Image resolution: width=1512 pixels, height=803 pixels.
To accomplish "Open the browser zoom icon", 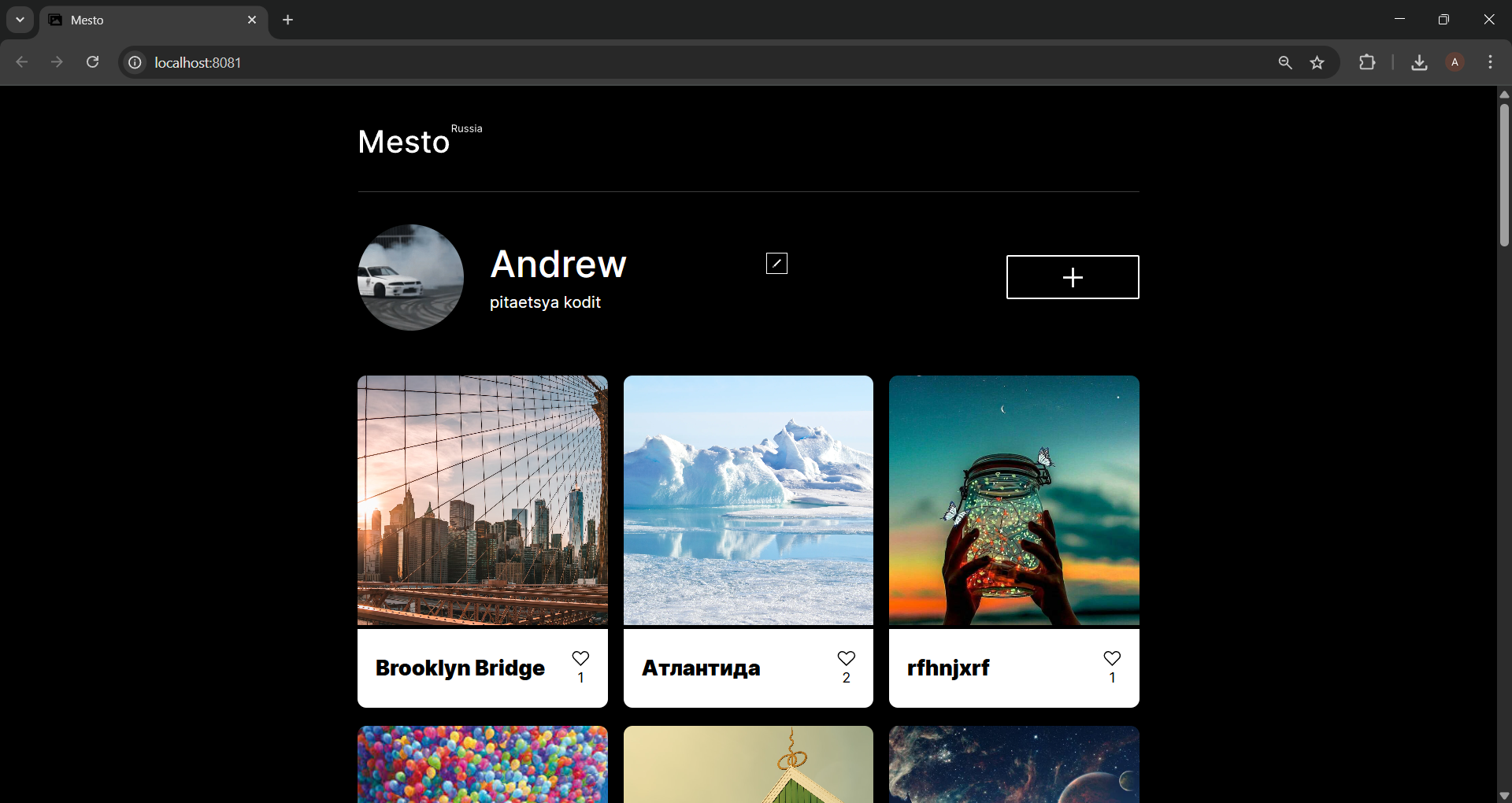I will [x=1284, y=62].
